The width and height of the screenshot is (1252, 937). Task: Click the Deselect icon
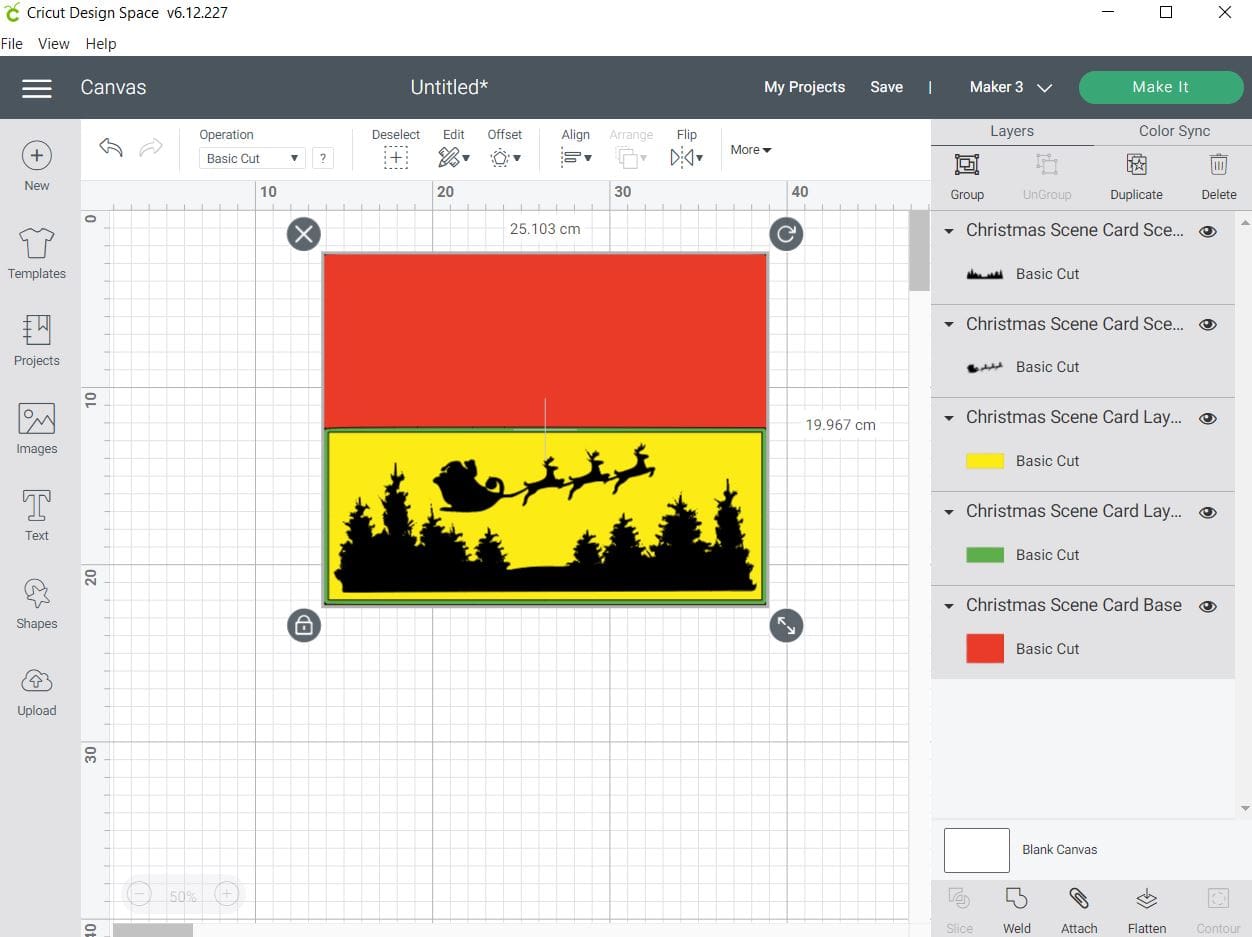[396, 157]
